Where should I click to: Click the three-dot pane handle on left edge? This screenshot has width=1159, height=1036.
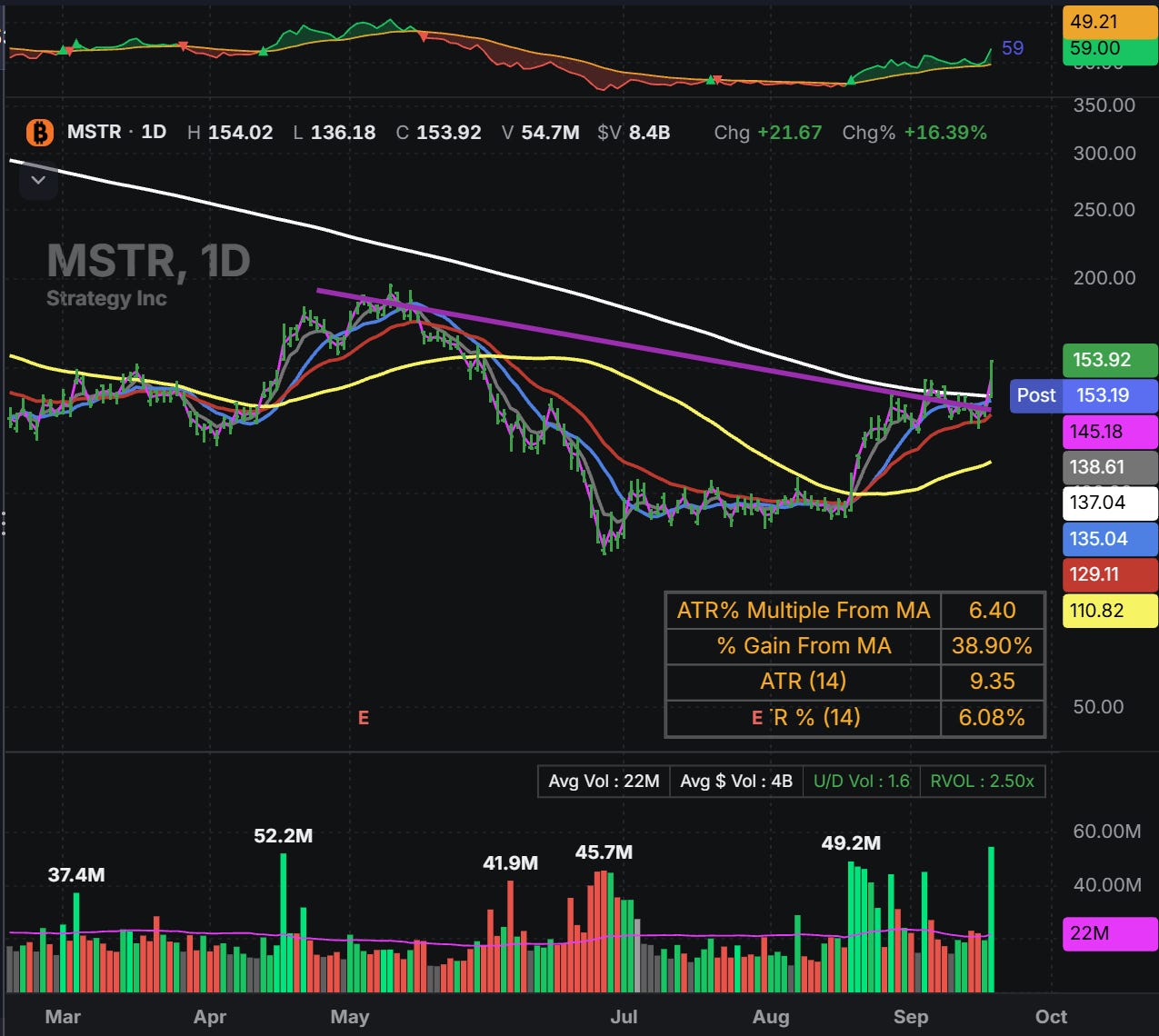coord(4,523)
